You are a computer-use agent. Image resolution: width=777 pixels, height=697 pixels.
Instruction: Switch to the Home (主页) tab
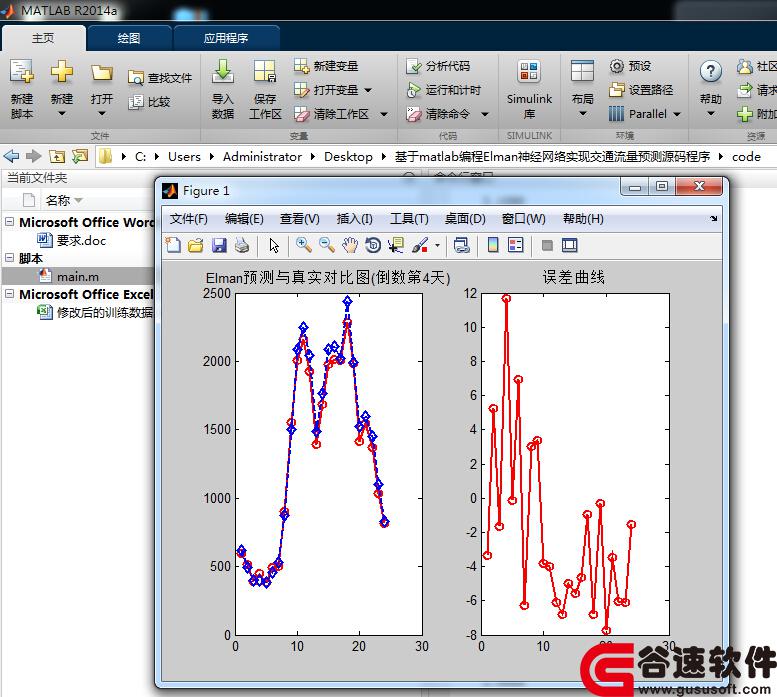tap(43, 38)
